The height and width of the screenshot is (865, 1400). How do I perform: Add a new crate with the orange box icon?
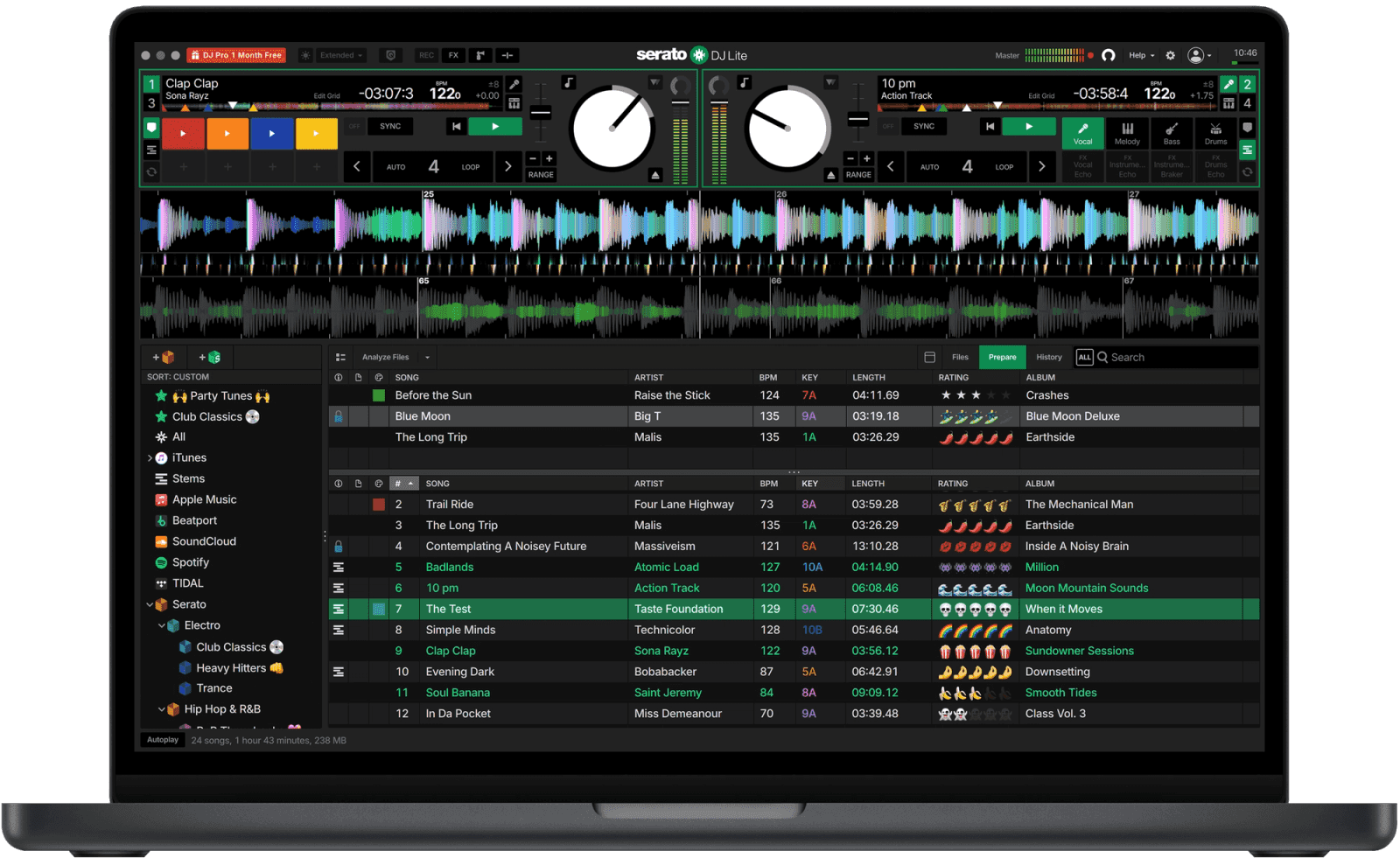click(164, 357)
